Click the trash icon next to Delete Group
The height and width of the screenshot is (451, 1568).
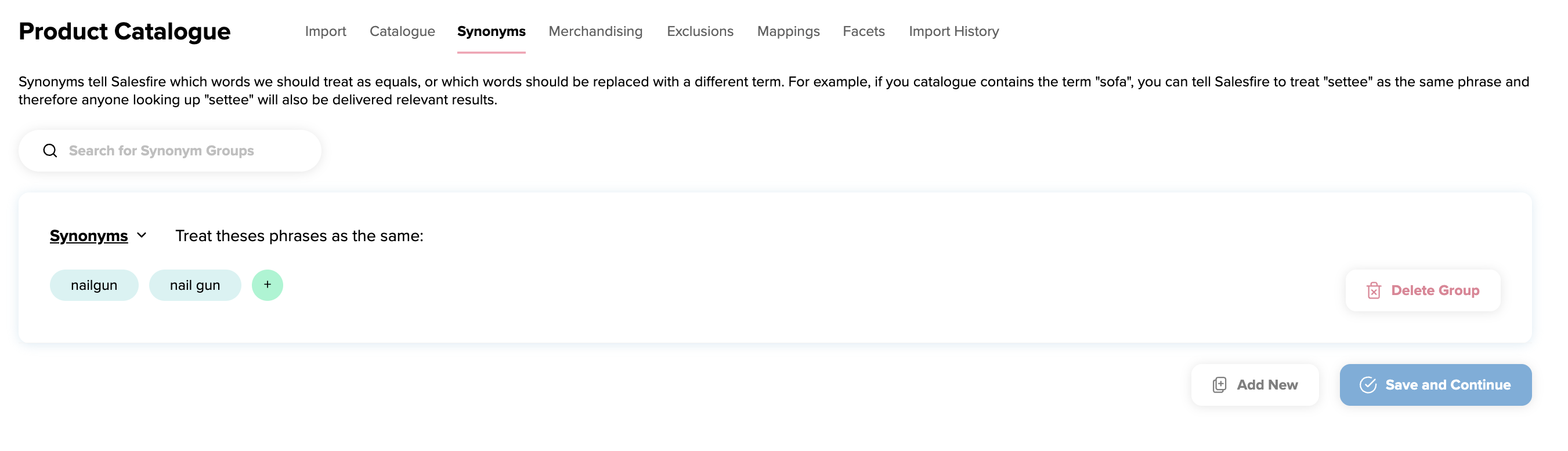[1374, 290]
